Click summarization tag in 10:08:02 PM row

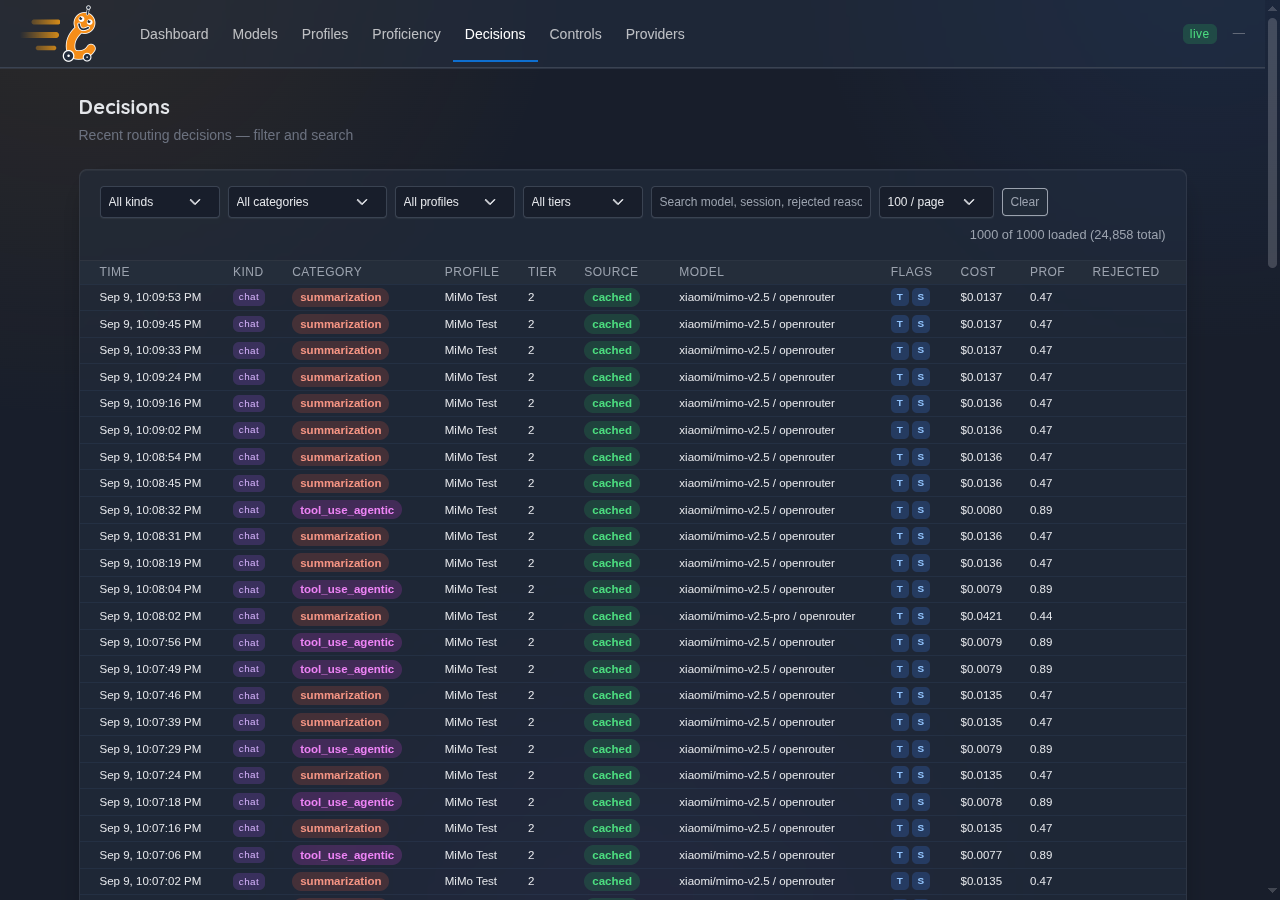[x=340, y=616]
